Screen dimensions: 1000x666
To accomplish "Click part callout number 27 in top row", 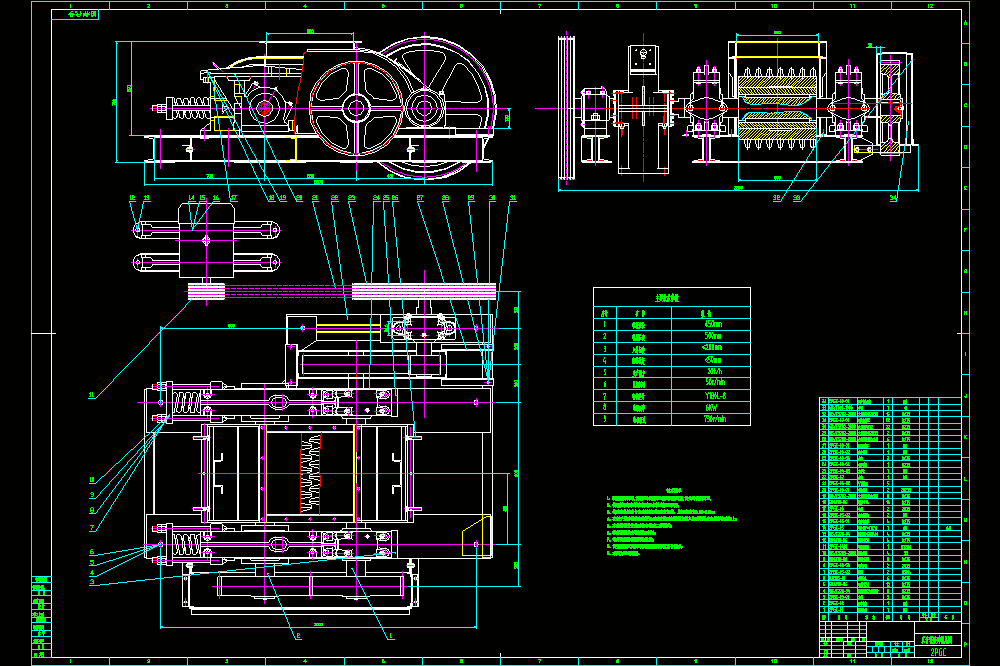I will click(420, 198).
